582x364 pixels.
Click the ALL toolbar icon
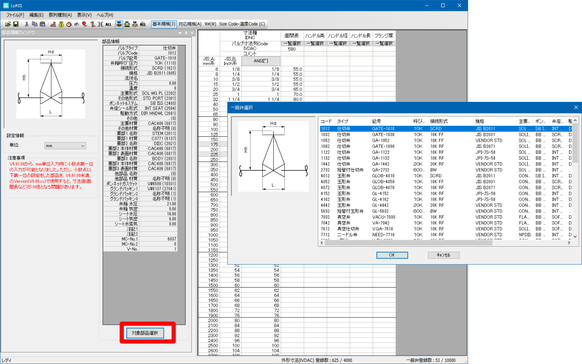(108, 24)
